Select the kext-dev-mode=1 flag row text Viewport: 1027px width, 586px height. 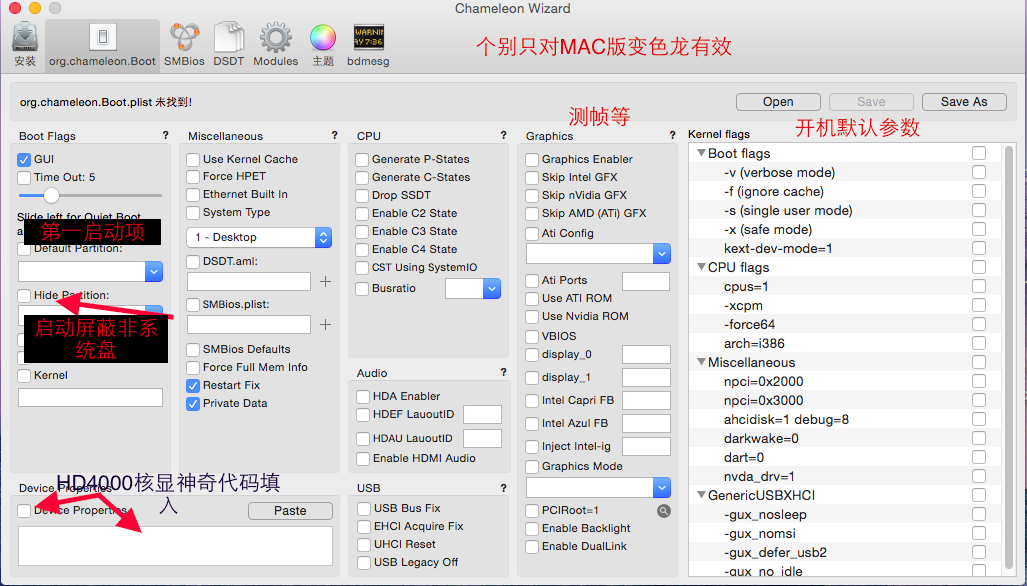(x=778, y=248)
